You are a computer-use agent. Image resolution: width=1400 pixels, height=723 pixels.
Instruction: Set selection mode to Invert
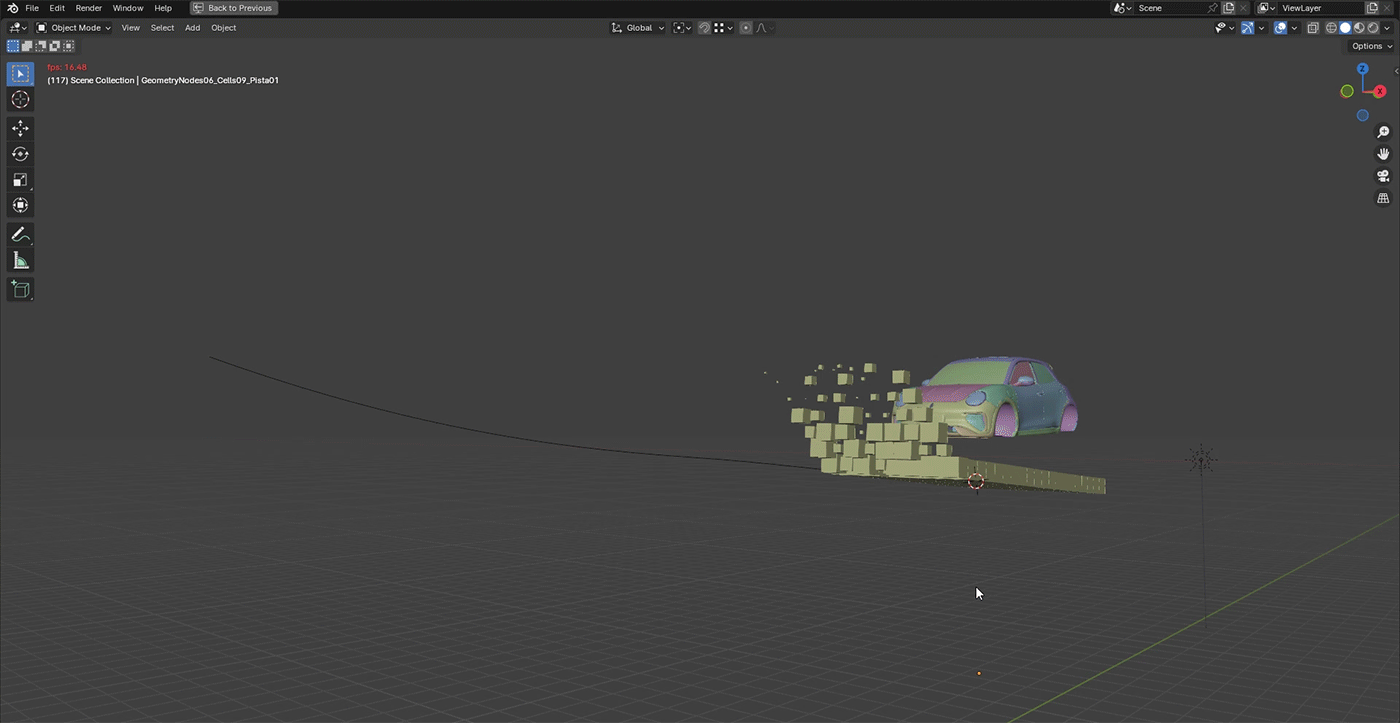click(x=54, y=46)
